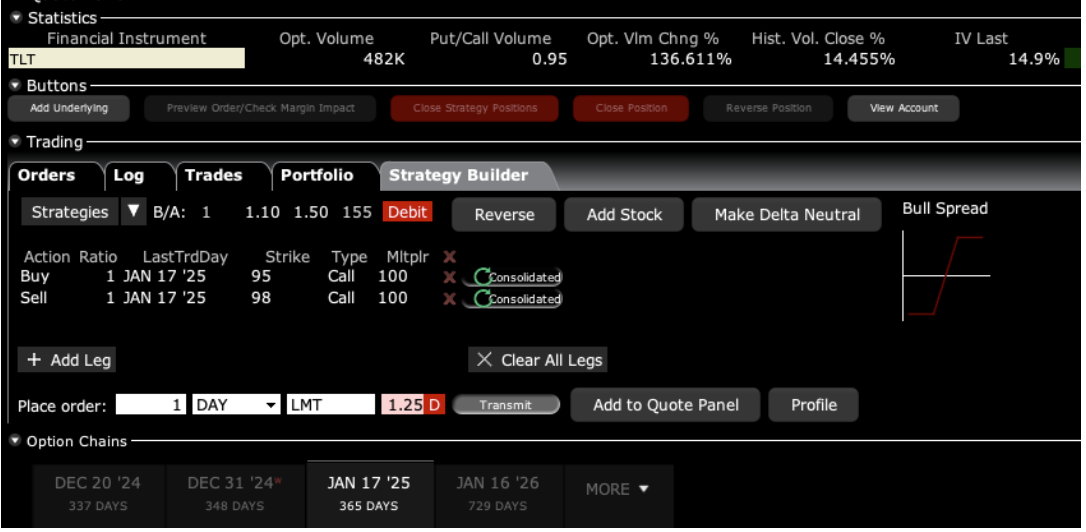The height and width of the screenshot is (532, 1086).
Task: Open the Strategies dropdown arrow
Action: coord(134,212)
